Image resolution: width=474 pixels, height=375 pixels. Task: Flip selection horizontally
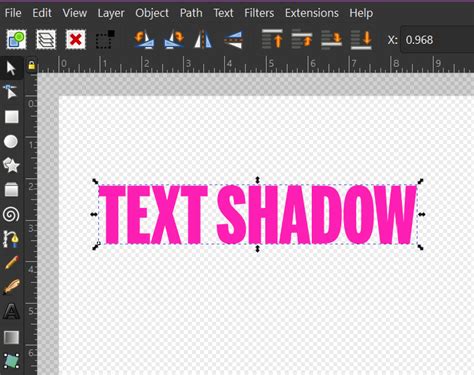point(203,40)
